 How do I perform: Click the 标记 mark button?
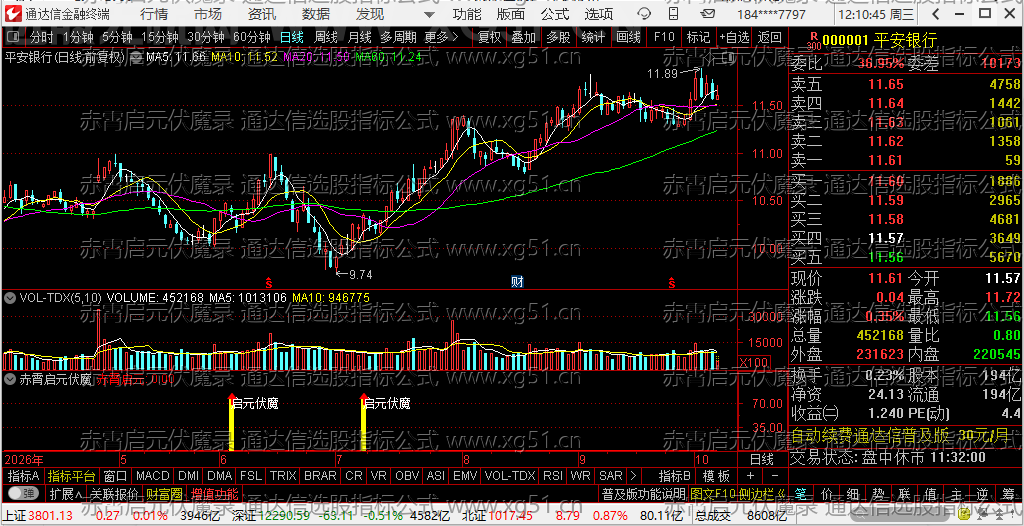(698, 37)
